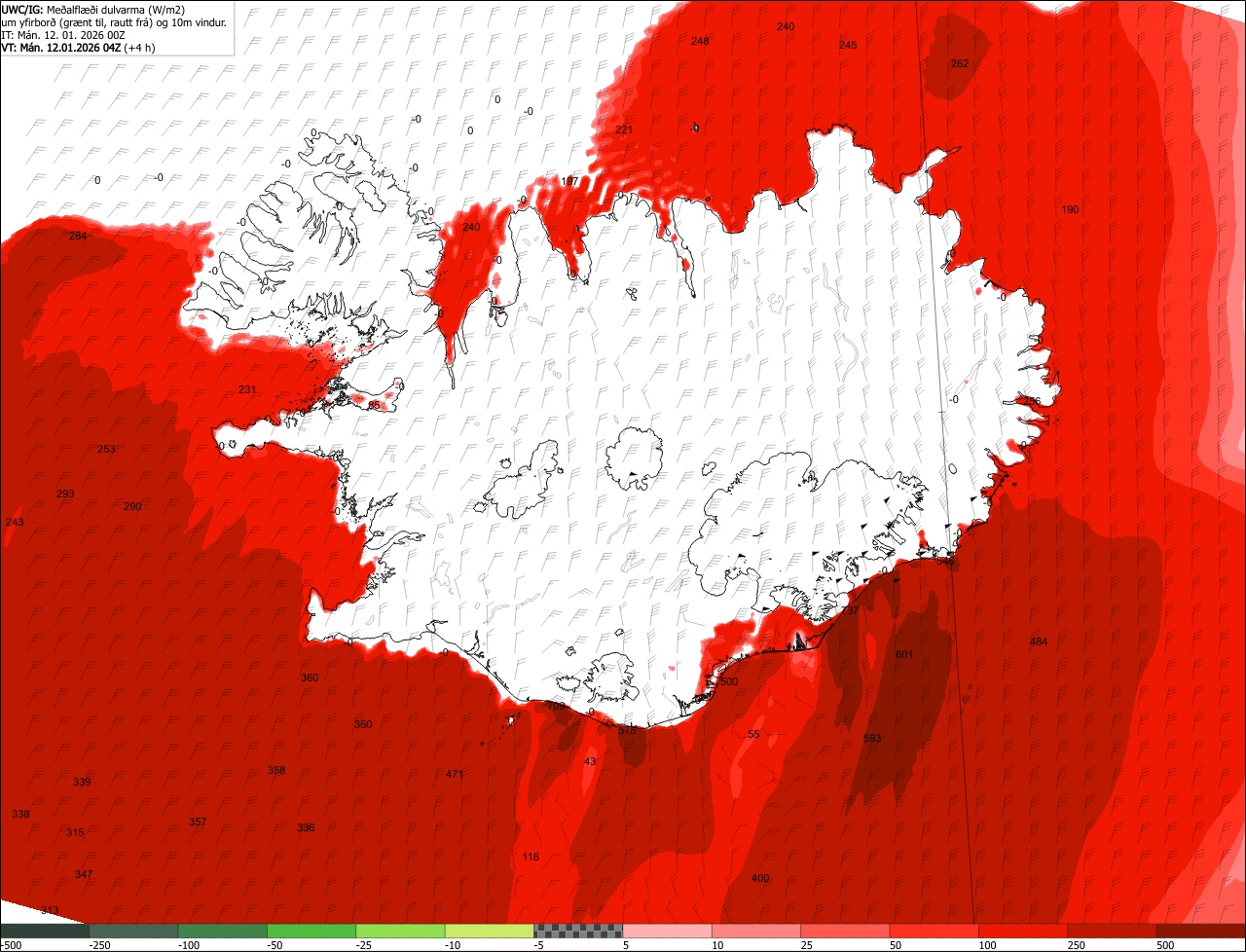Viewport: 1246px width, 952px height.
Task: Click the 400 value near the bottom edge
Action: [x=760, y=878]
